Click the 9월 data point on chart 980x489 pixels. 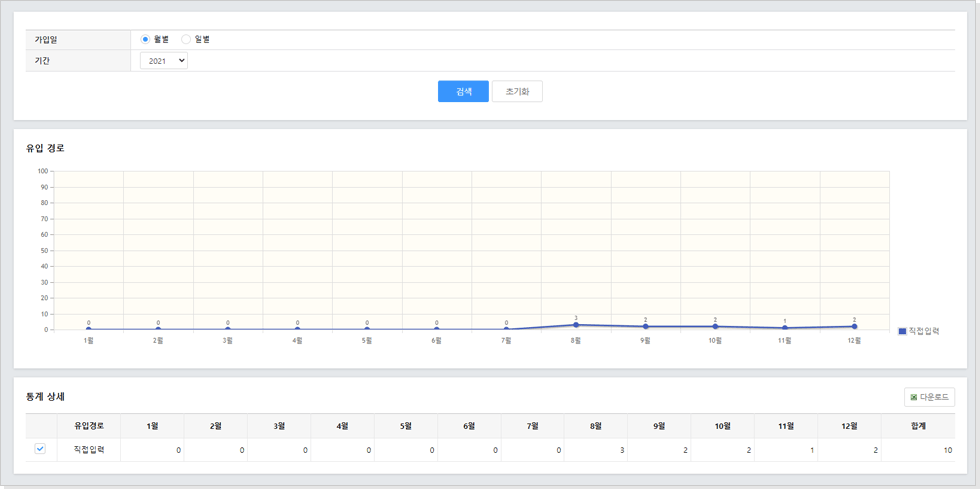[646, 326]
